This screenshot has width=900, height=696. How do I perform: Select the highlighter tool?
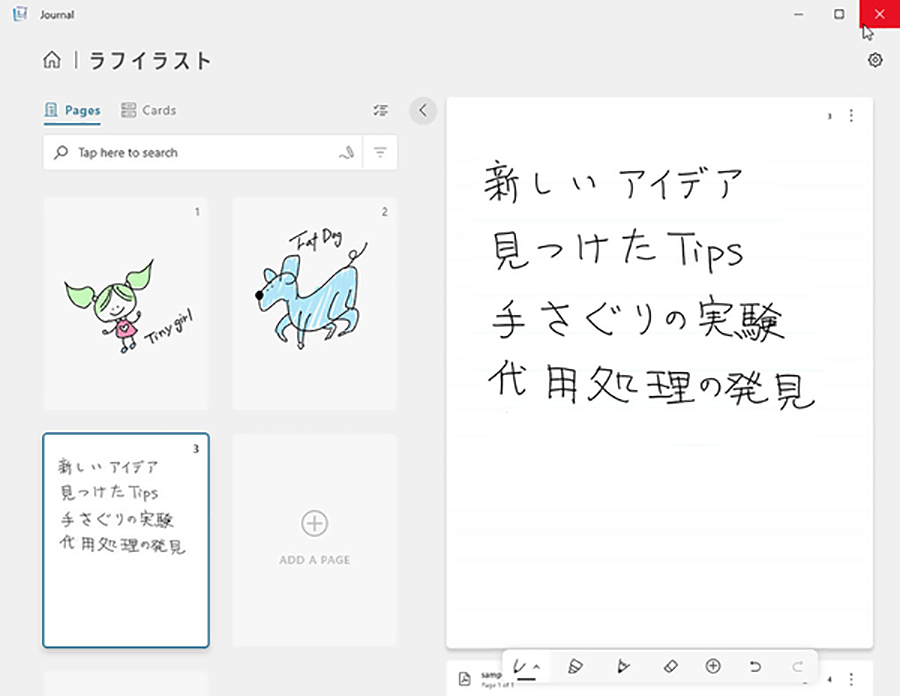(x=575, y=666)
